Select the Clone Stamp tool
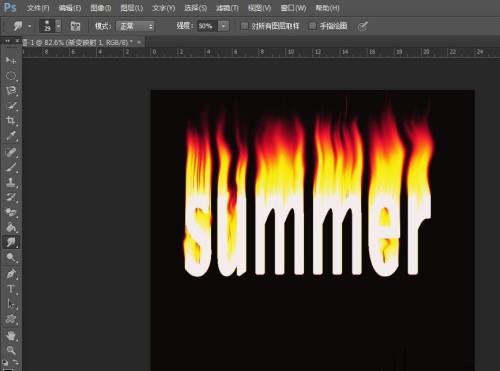The width and height of the screenshot is (500, 371). point(11,182)
